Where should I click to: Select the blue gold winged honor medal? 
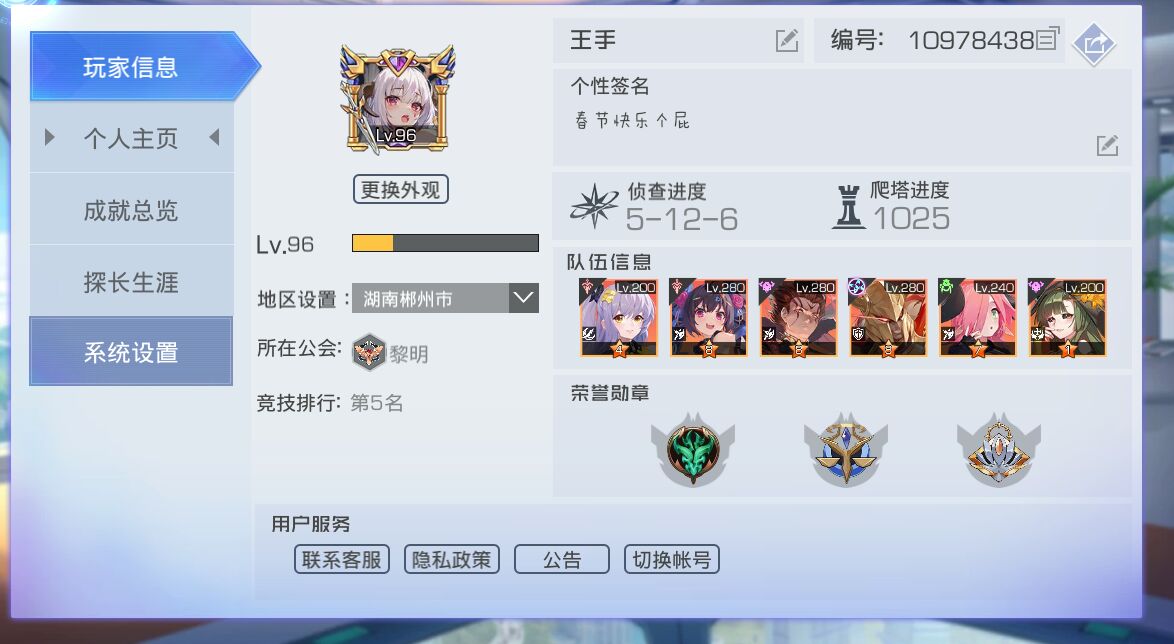pyautogui.click(x=845, y=450)
